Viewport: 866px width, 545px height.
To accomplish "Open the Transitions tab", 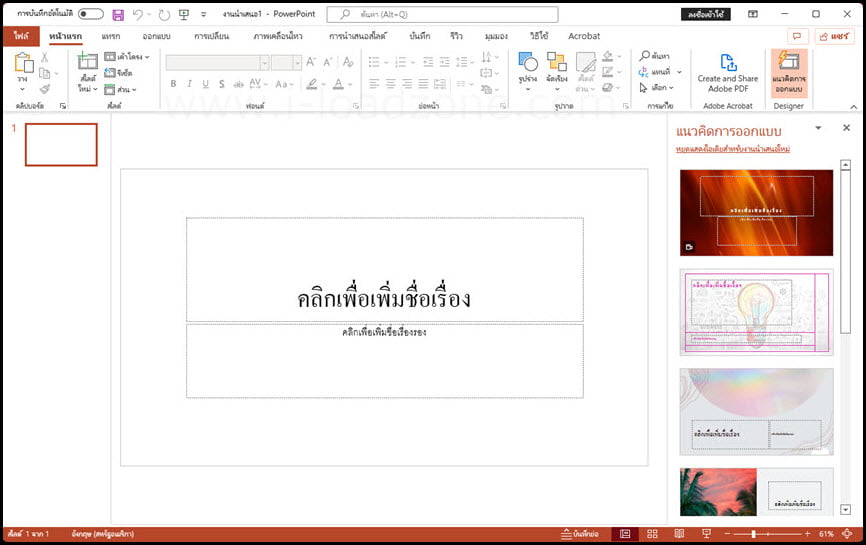I will point(212,36).
